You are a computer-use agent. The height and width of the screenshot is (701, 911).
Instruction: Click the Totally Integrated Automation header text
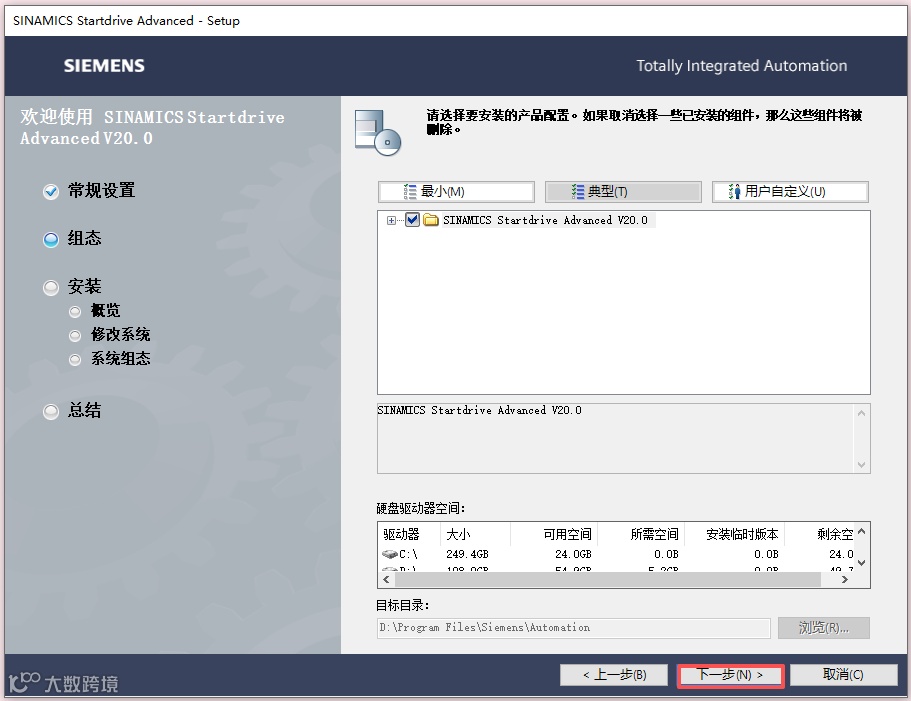coord(741,66)
